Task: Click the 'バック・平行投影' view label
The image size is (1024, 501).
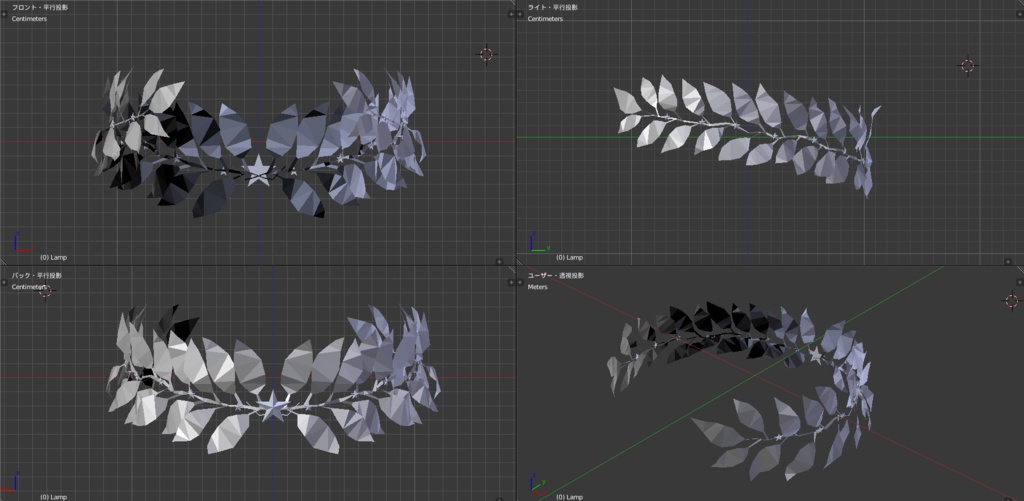Action: click(37, 276)
